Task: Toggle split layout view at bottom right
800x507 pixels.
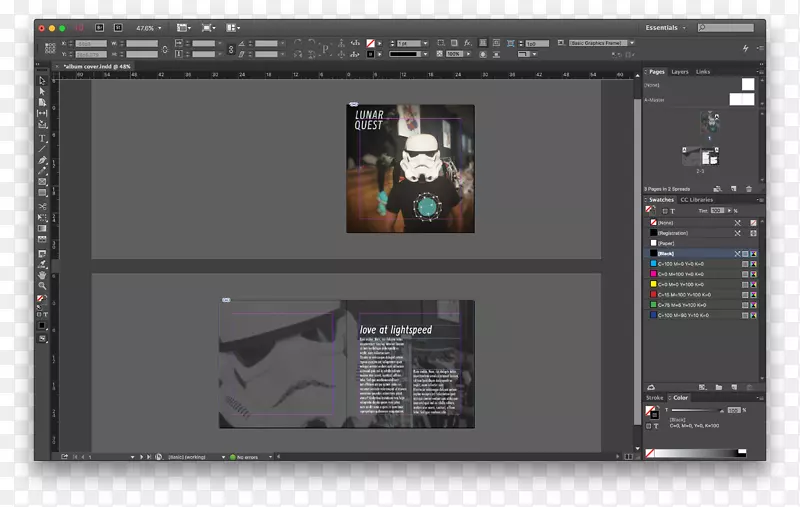Action: pyautogui.click(x=629, y=457)
